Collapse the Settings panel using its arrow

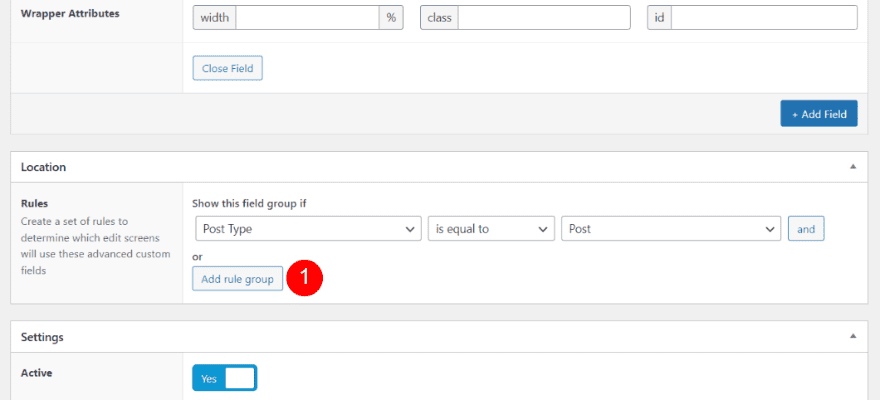coord(853,337)
